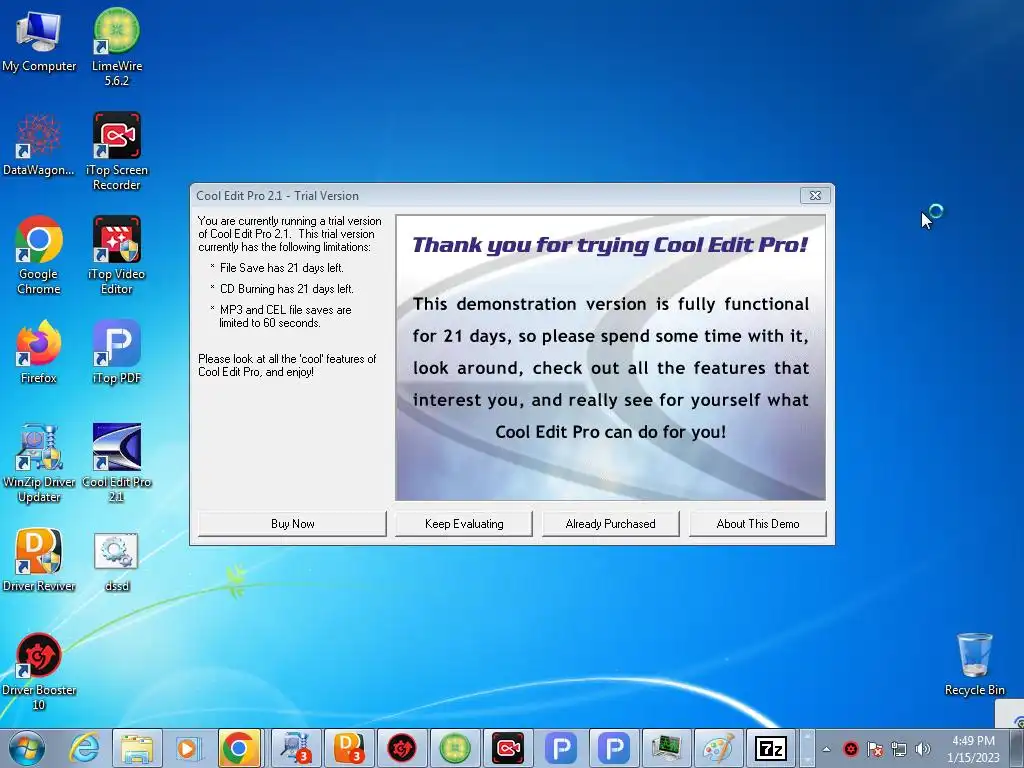This screenshot has width=1024, height=768.
Task: Open the green monitor taskbar button
Action: [666, 748]
